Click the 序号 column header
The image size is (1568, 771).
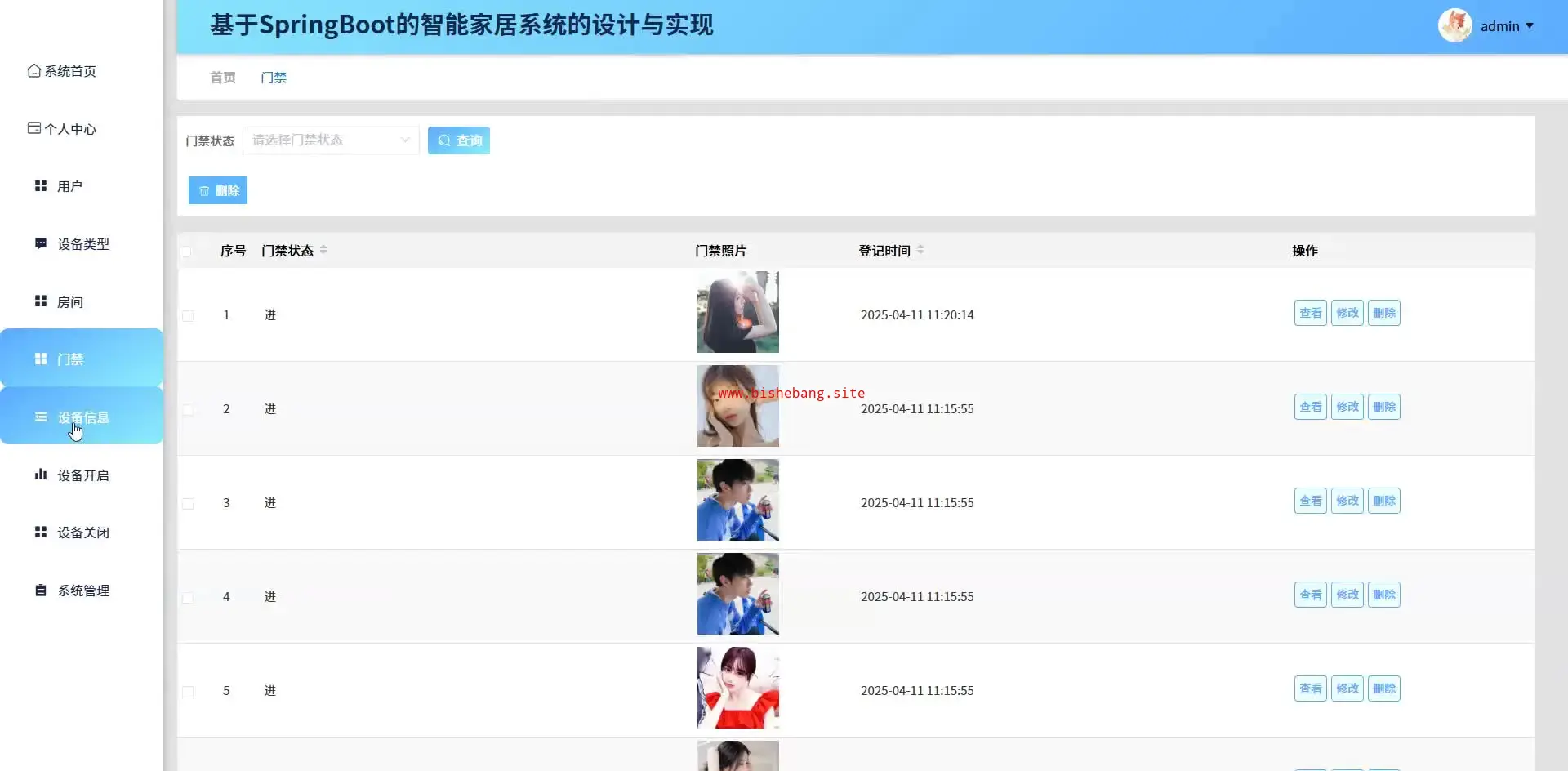[x=234, y=251]
